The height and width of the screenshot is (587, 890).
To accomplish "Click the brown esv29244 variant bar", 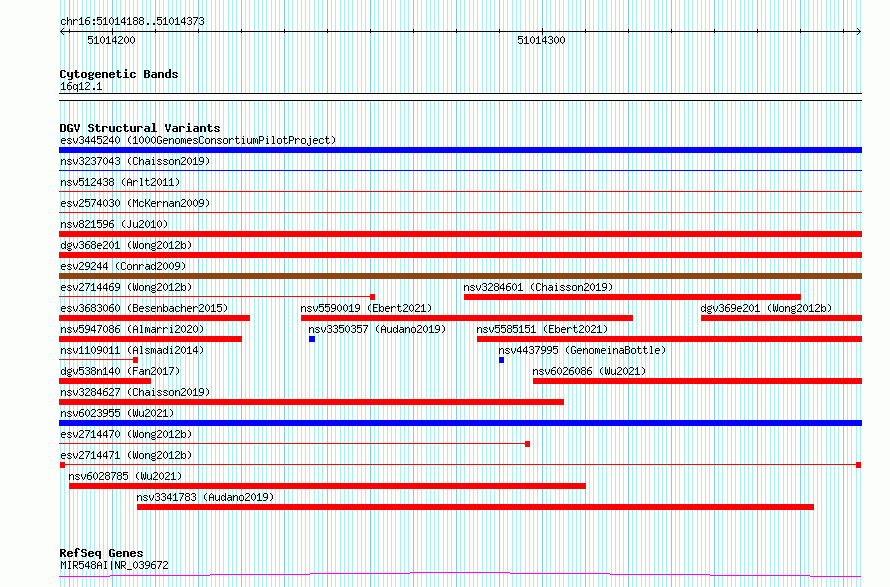I will [460, 276].
